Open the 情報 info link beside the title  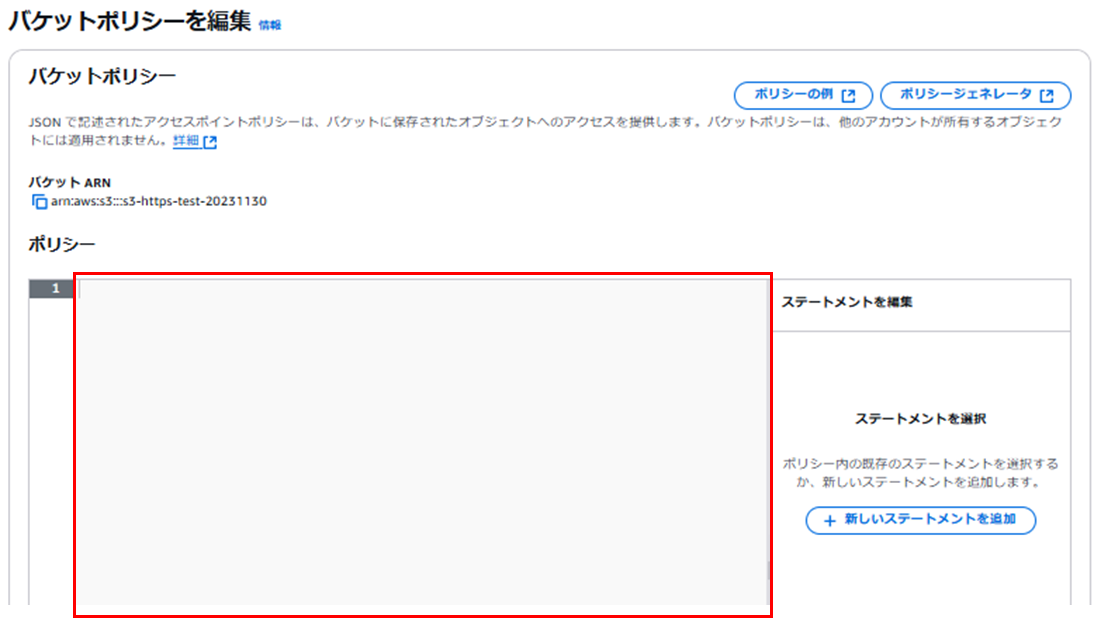[269, 25]
